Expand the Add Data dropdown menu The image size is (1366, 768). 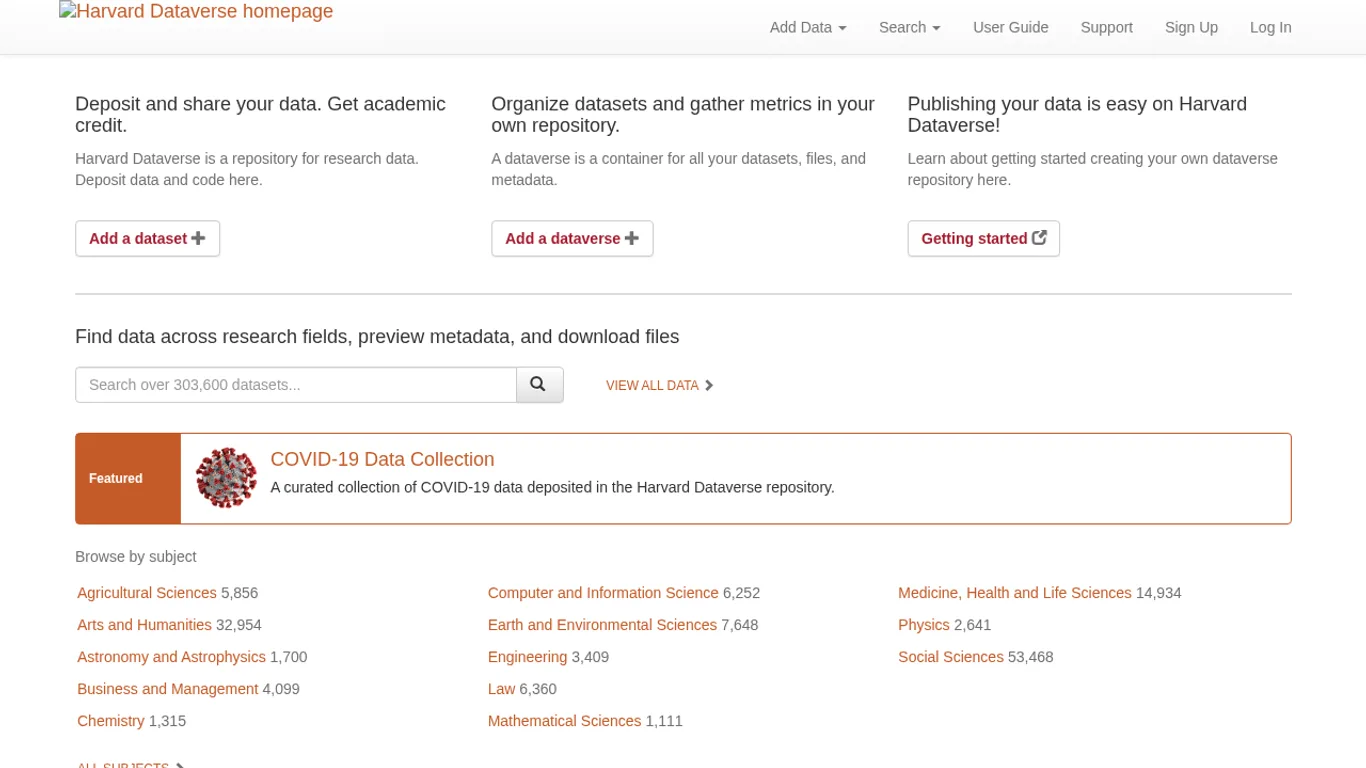tap(808, 27)
